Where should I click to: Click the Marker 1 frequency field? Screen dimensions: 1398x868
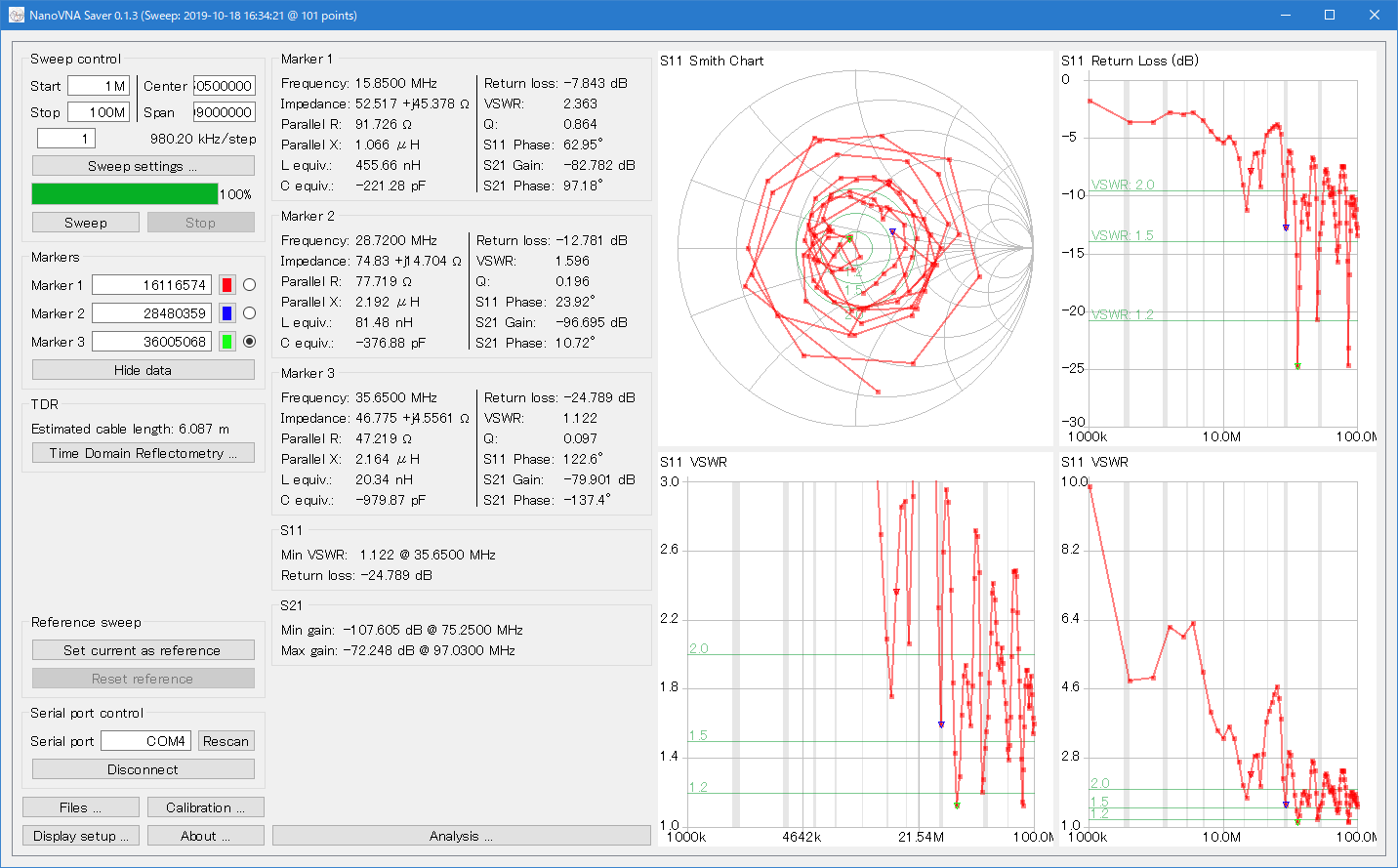pyautogui.click(x=151, y=285)
